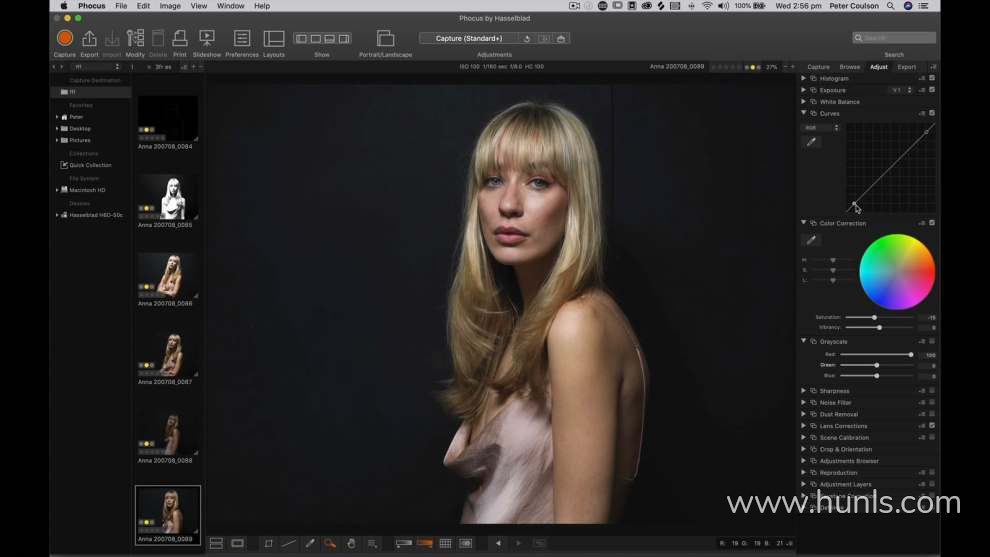The height and width of the screenshot is (557, 990).
Task: Open the File menu
Action: click(x=121, y=6)
